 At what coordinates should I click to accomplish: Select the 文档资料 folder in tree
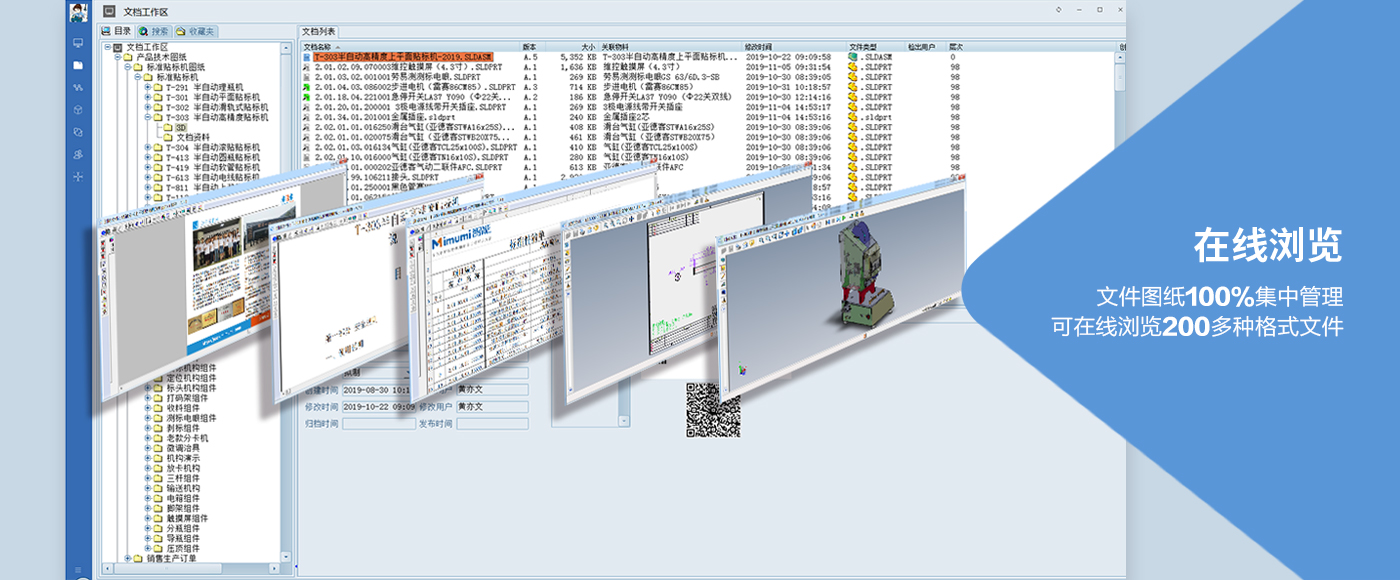coord(194,137)
